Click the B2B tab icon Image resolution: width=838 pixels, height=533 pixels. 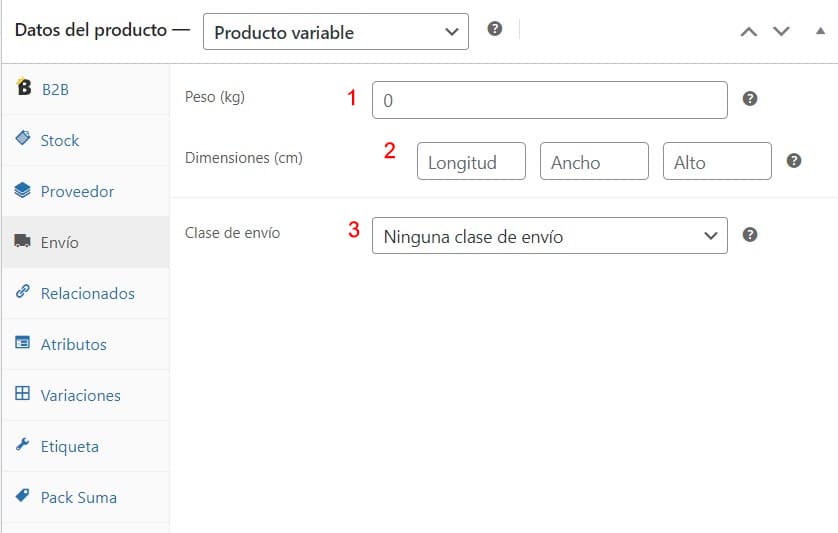[x=24, y=87]
